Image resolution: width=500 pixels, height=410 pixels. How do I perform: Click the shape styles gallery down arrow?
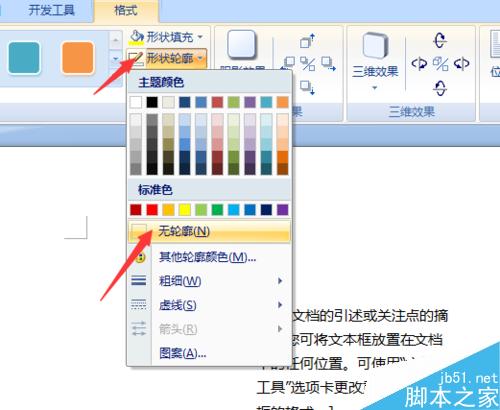tap(115, 59)
